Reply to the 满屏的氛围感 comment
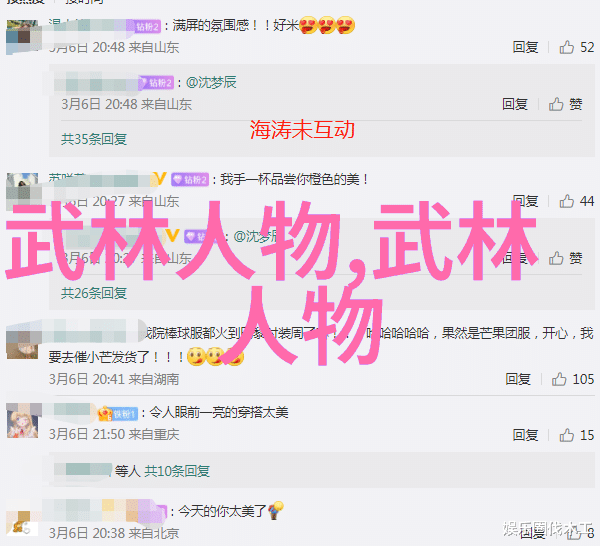The height and width of the screenshot is (546, 600). point(525,47)
